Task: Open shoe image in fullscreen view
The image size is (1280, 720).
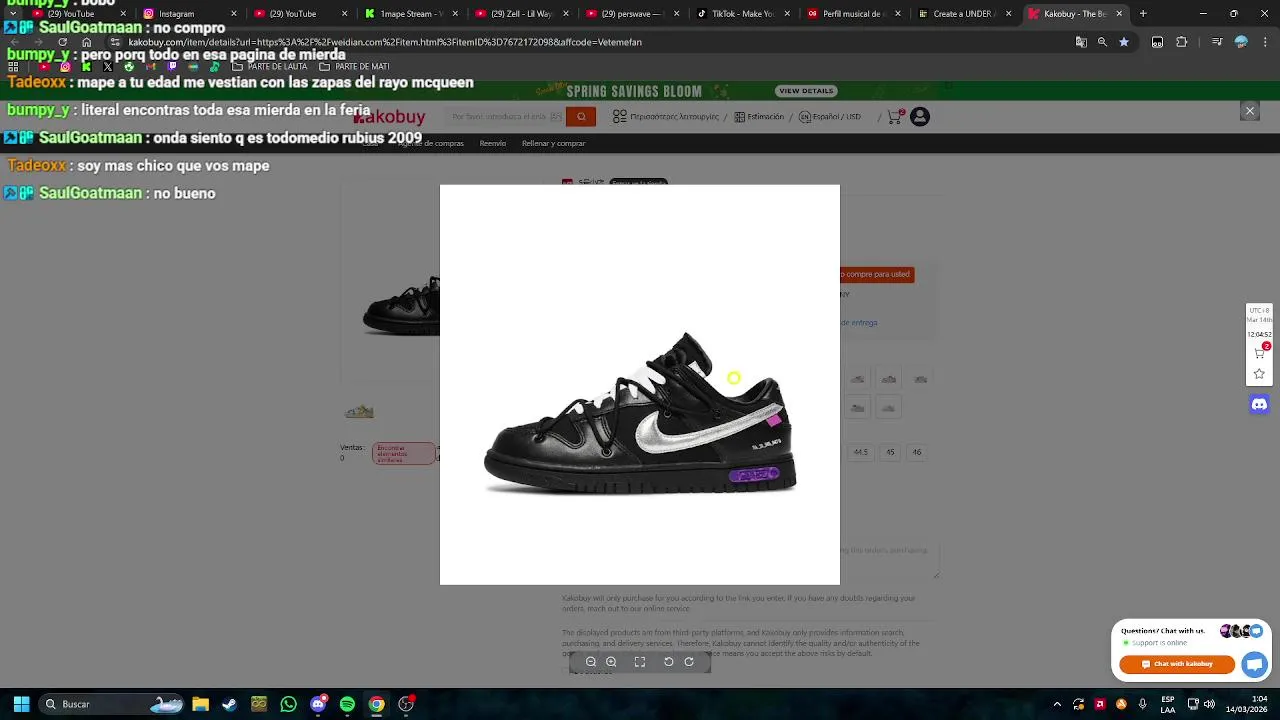Action: (x=640, y=662)
